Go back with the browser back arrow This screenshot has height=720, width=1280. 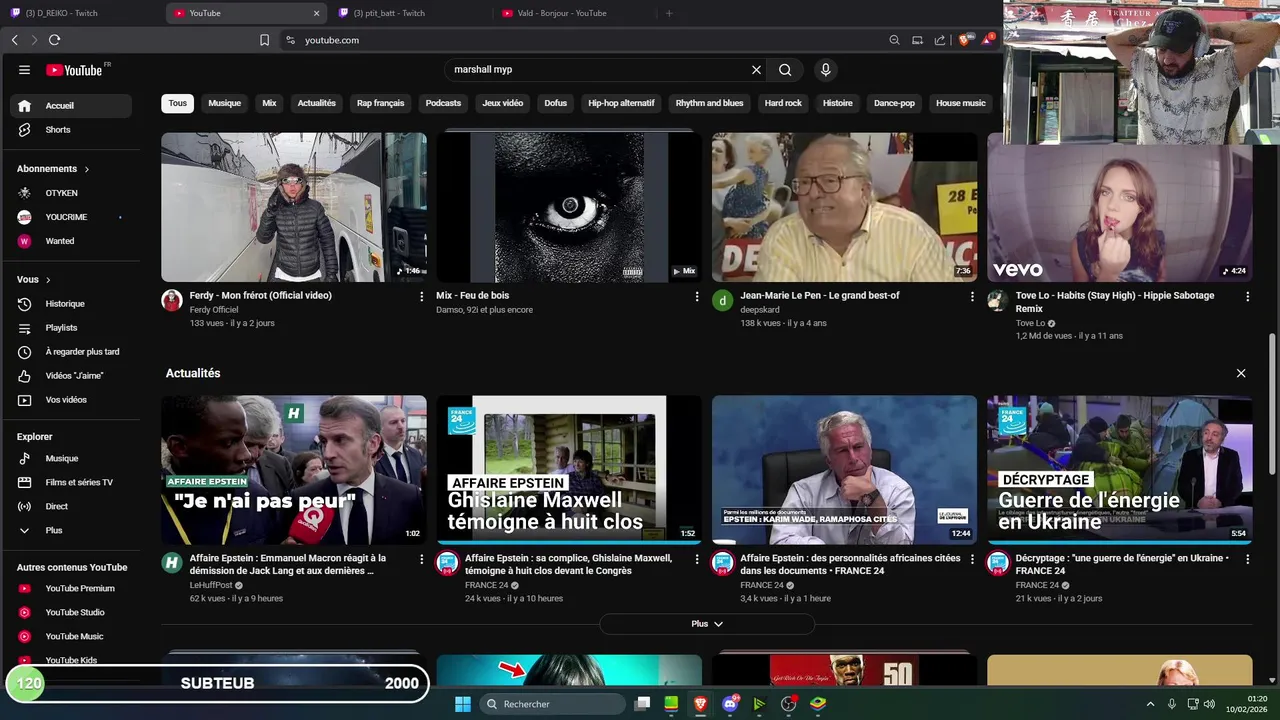(x=14, y=40)
